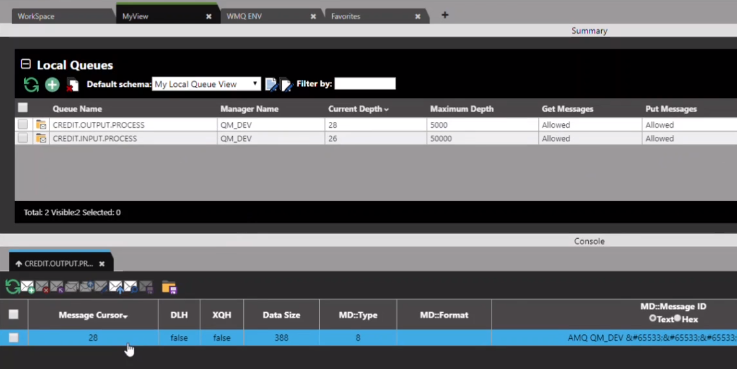The width and height of the screenshot is (737, 369).
Task: Click the delete message envelope with red X
Action: (42, 287)
